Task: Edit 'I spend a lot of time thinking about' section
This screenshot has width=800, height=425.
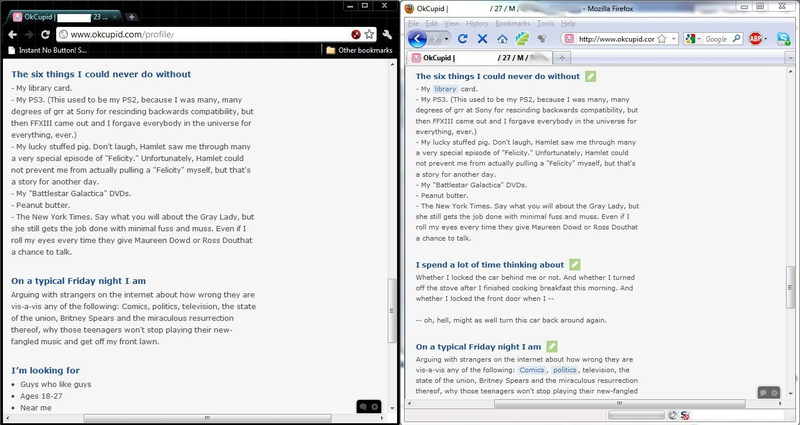Action: point(574,265)
